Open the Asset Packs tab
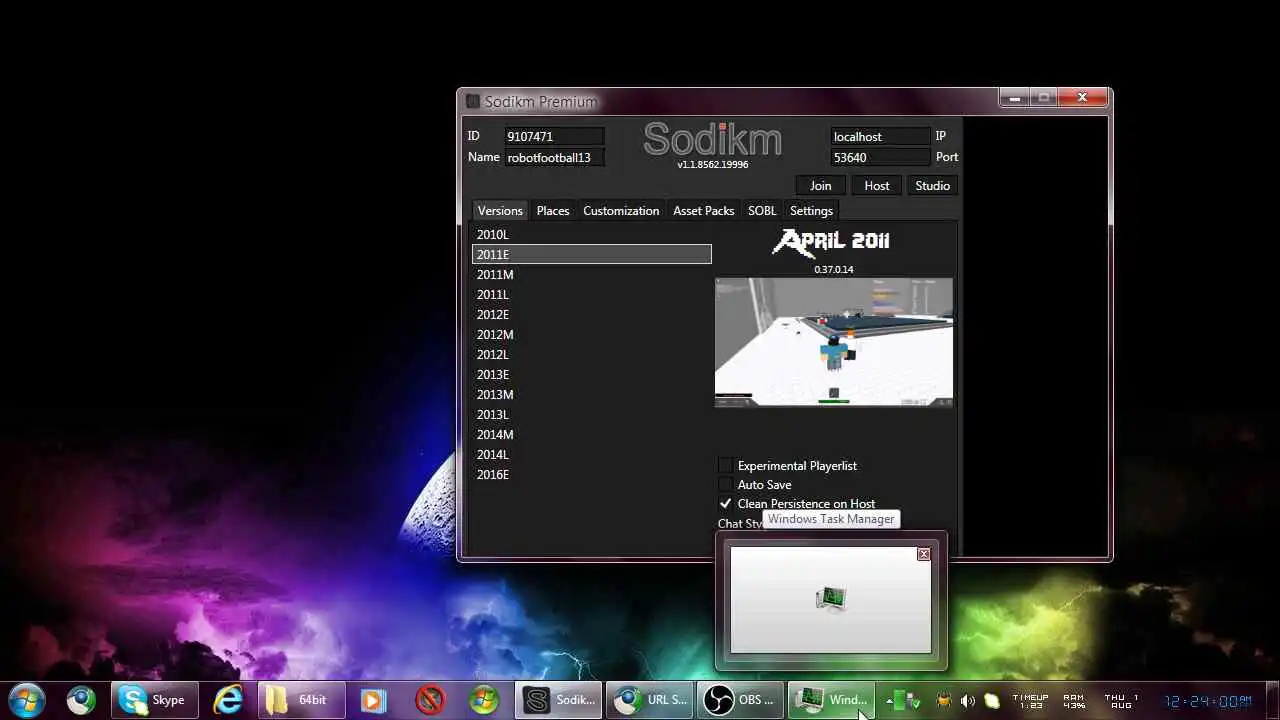Screen dimensions: 1280x720 point(704,210)
